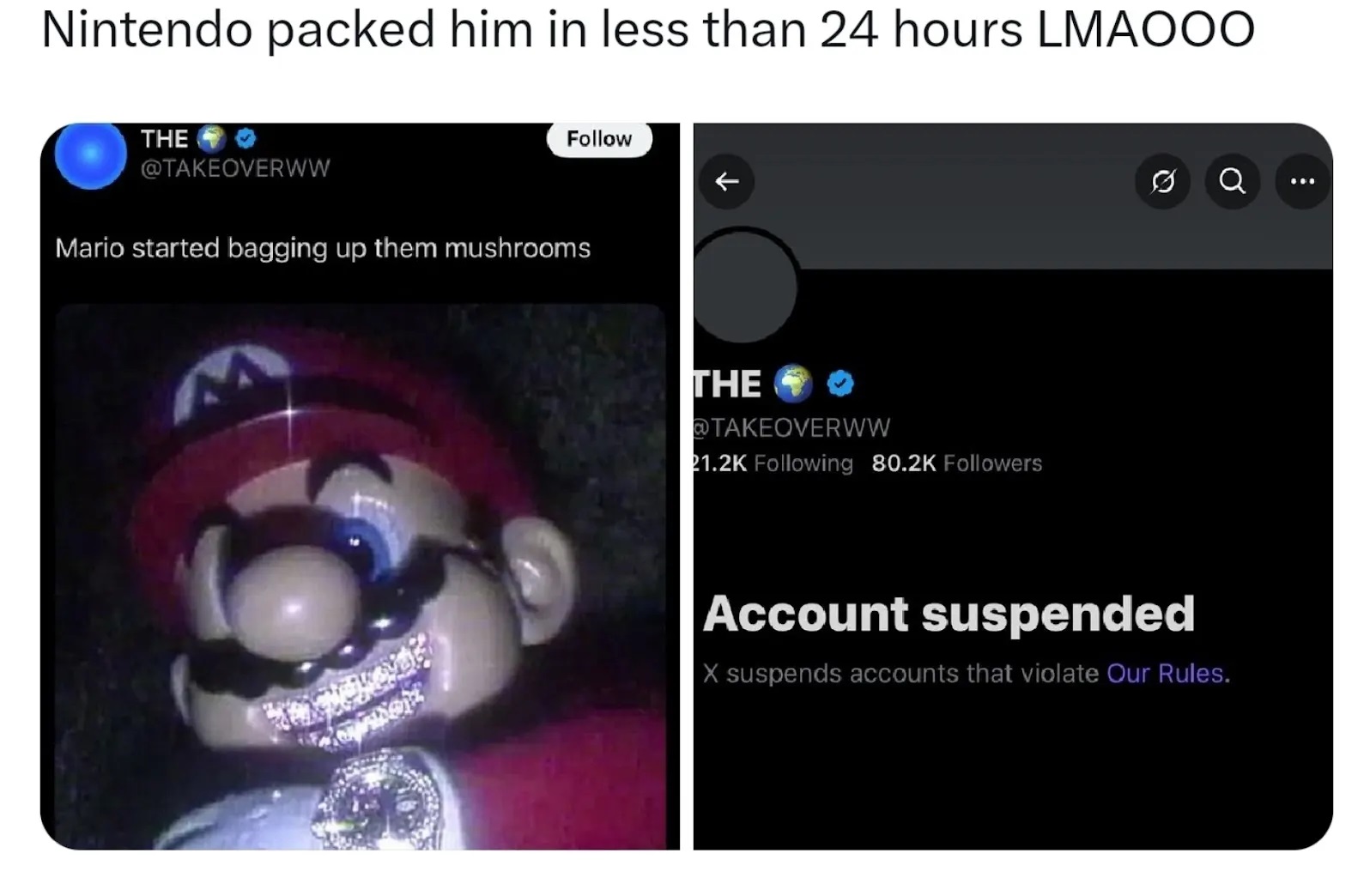The height and width of the screenshot is (896, 1370).
Task: Click the Account suspended heading
Action: coord(949,614)
